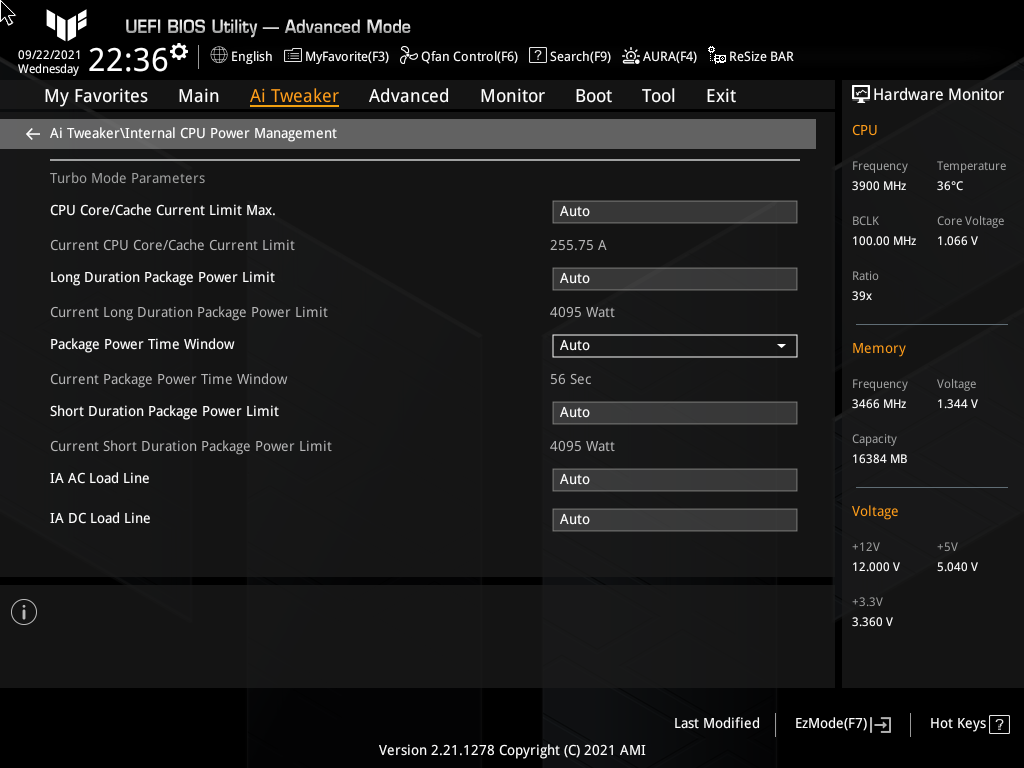Click Ai Tweaker\Internal CPU Power Management breadcrumb
This screenshot has width=1024, height=768.
coord(193,133)
